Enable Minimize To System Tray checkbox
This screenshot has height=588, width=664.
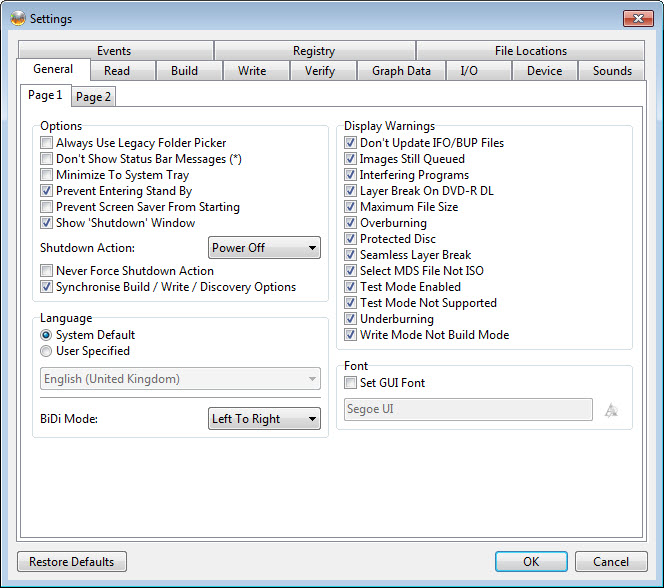click(46, 175)
